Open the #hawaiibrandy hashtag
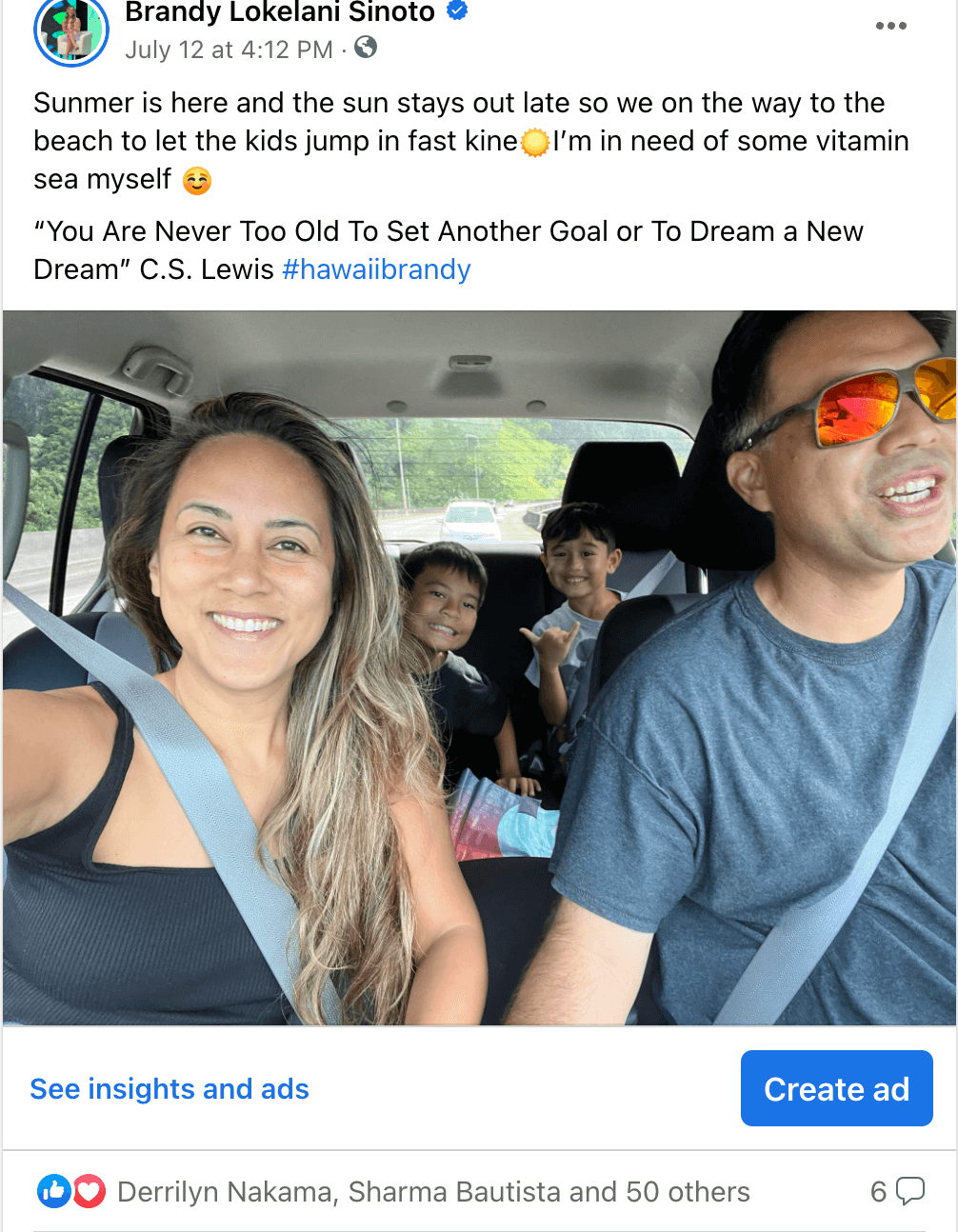This screenshot has width=958, height=1232. (376, 269)
